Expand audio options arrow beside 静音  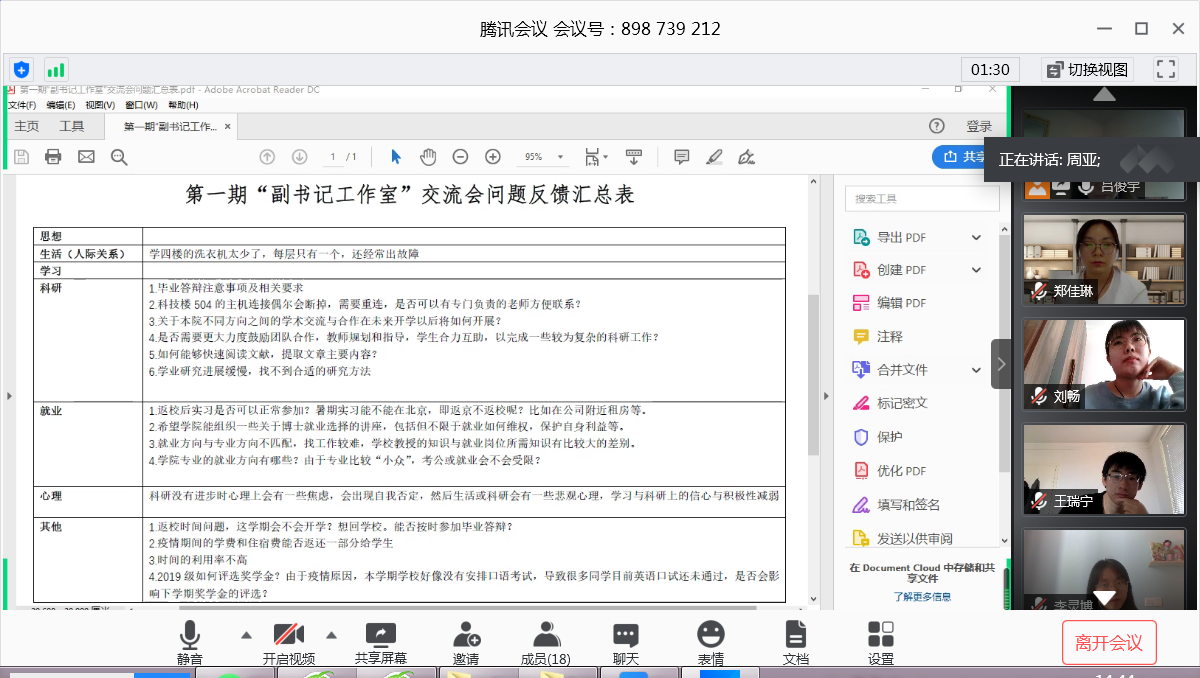[x=246, y=635]
